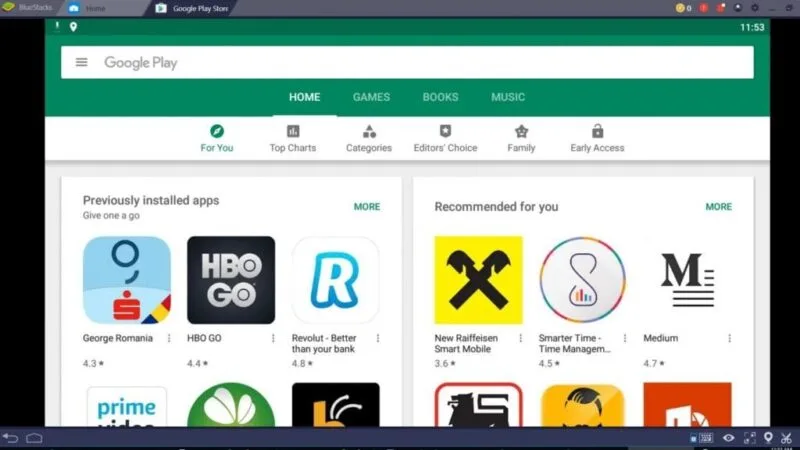
Task: Open BlueStacks gift rewards icon
Action: [x=720, y=8]
